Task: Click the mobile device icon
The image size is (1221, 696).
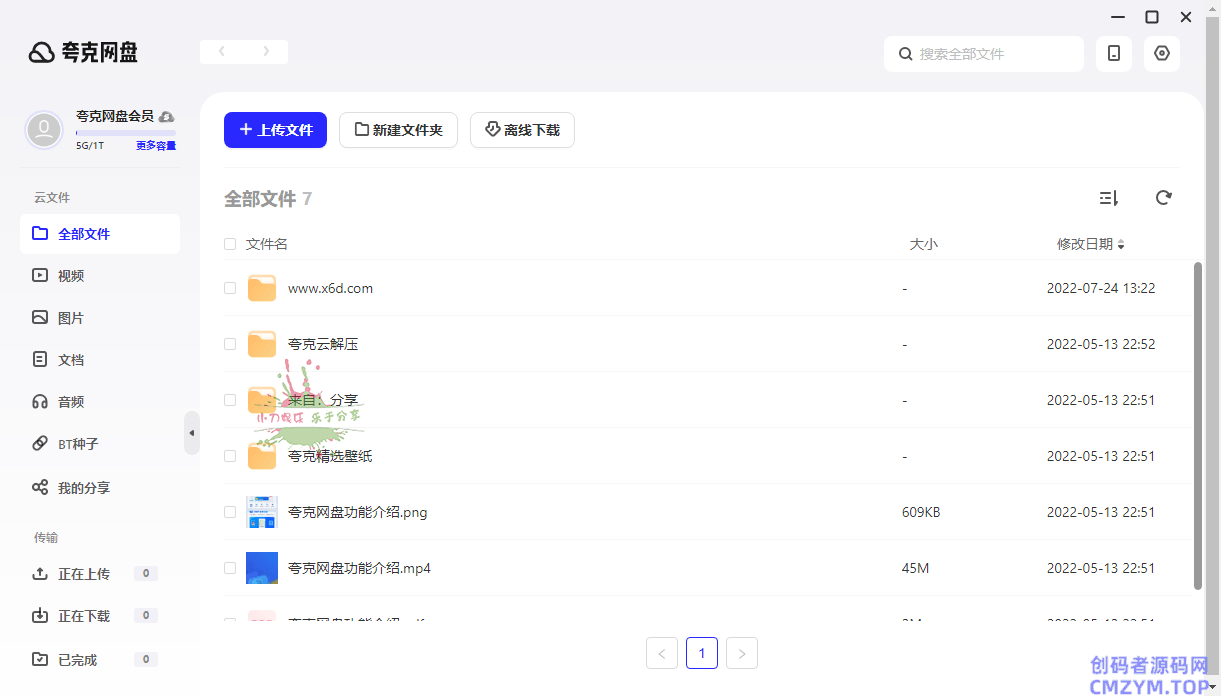Action: (1114, 54)
